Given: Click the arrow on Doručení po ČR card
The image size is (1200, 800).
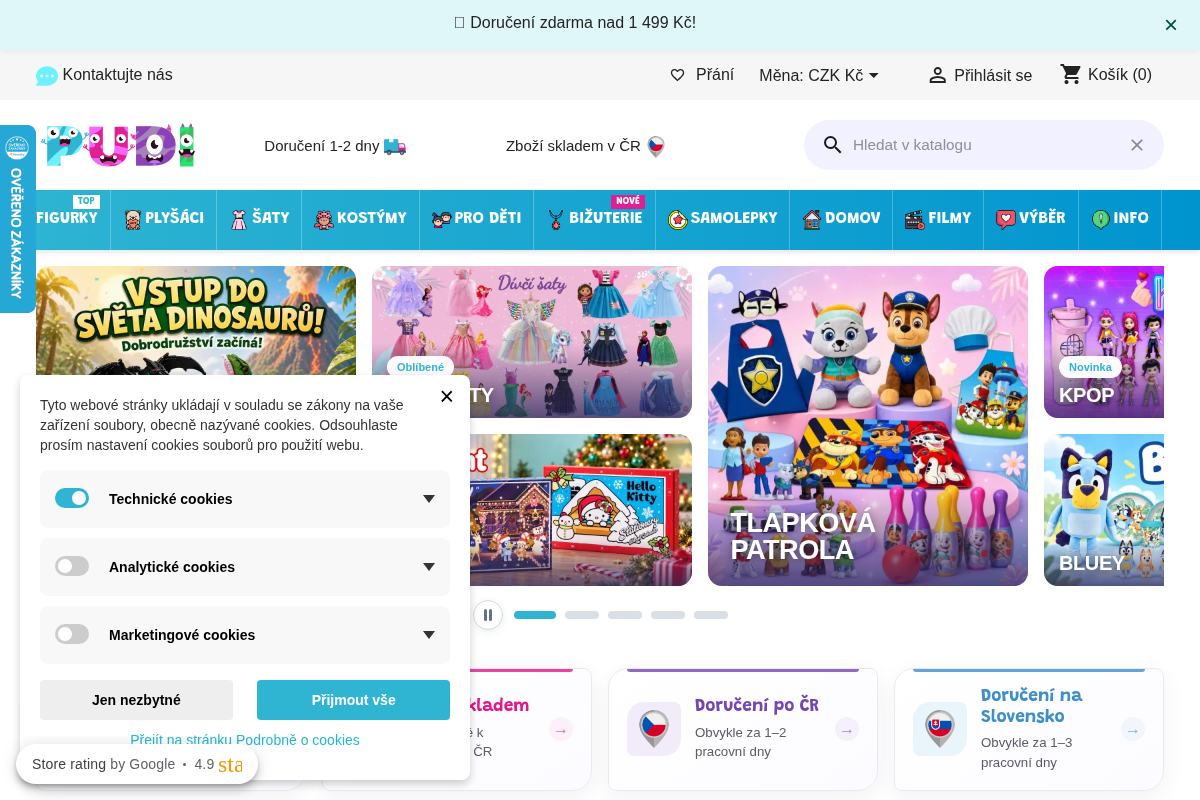Looking at the screenshot, I should click(847, 730).
